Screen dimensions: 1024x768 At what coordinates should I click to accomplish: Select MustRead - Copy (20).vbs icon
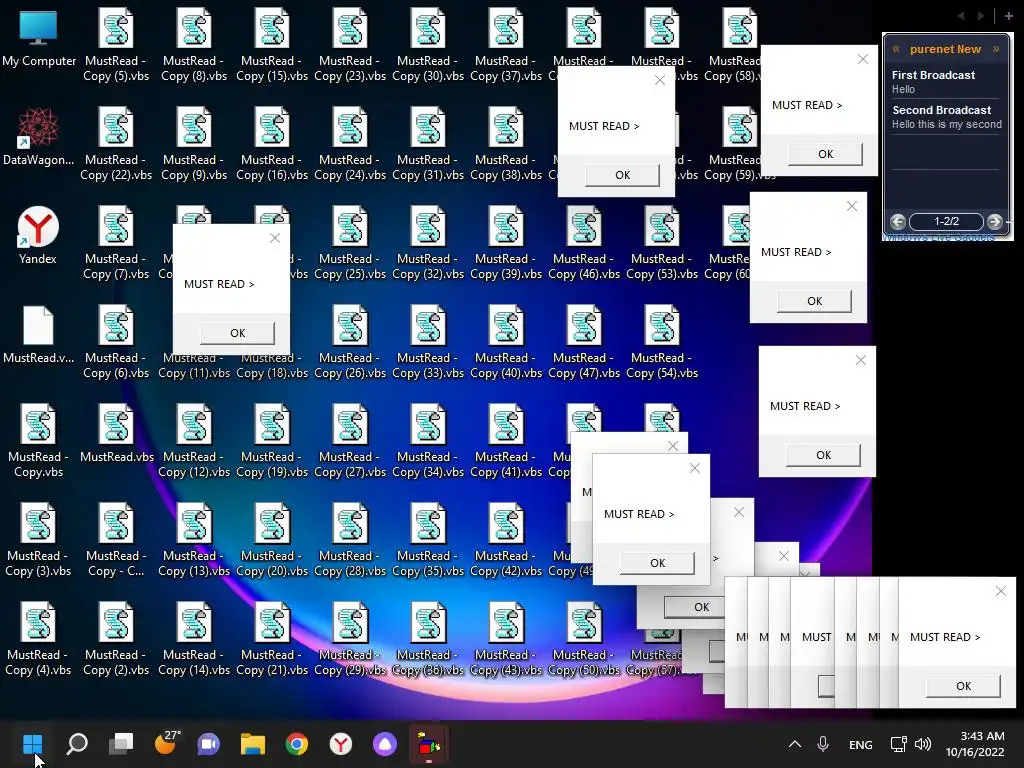coord(272,541)
